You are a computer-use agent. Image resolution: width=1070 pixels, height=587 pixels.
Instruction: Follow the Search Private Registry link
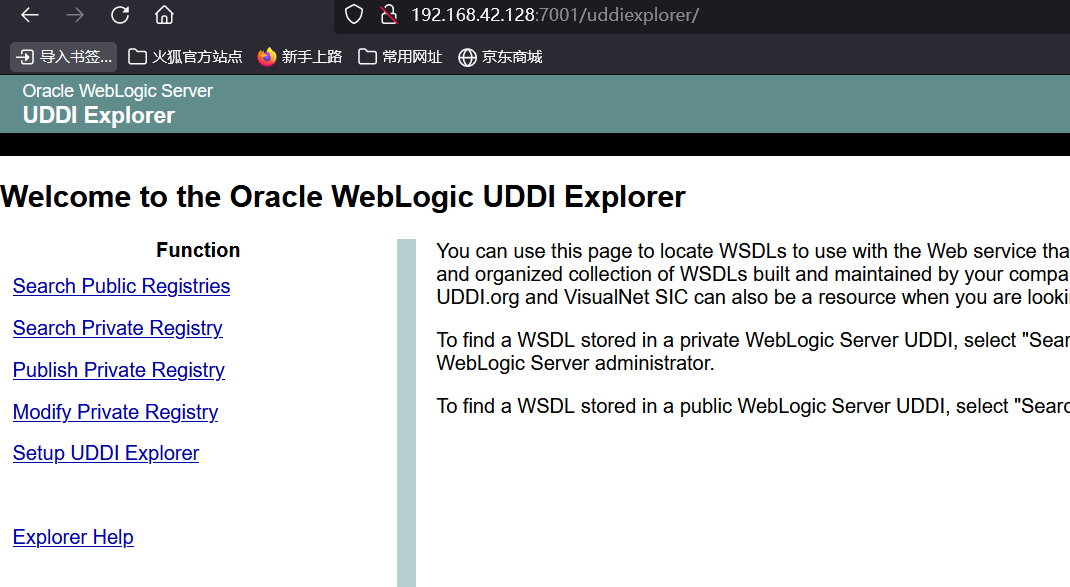pyautogui.click(x=117, y=328)
